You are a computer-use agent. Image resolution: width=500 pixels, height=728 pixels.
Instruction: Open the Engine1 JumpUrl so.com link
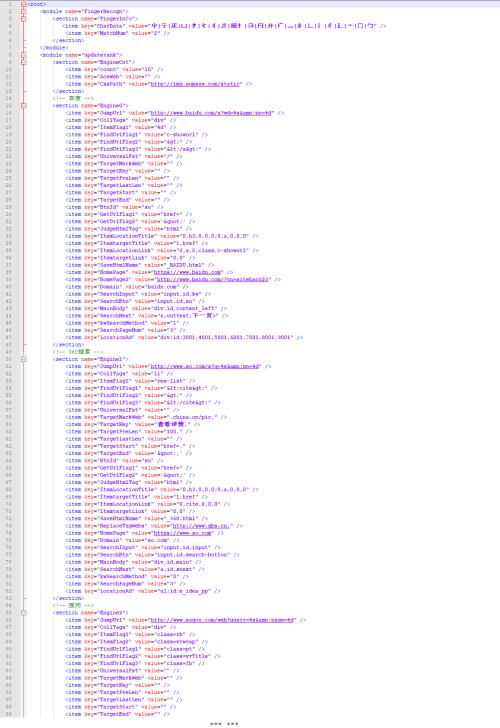point(205,366)
